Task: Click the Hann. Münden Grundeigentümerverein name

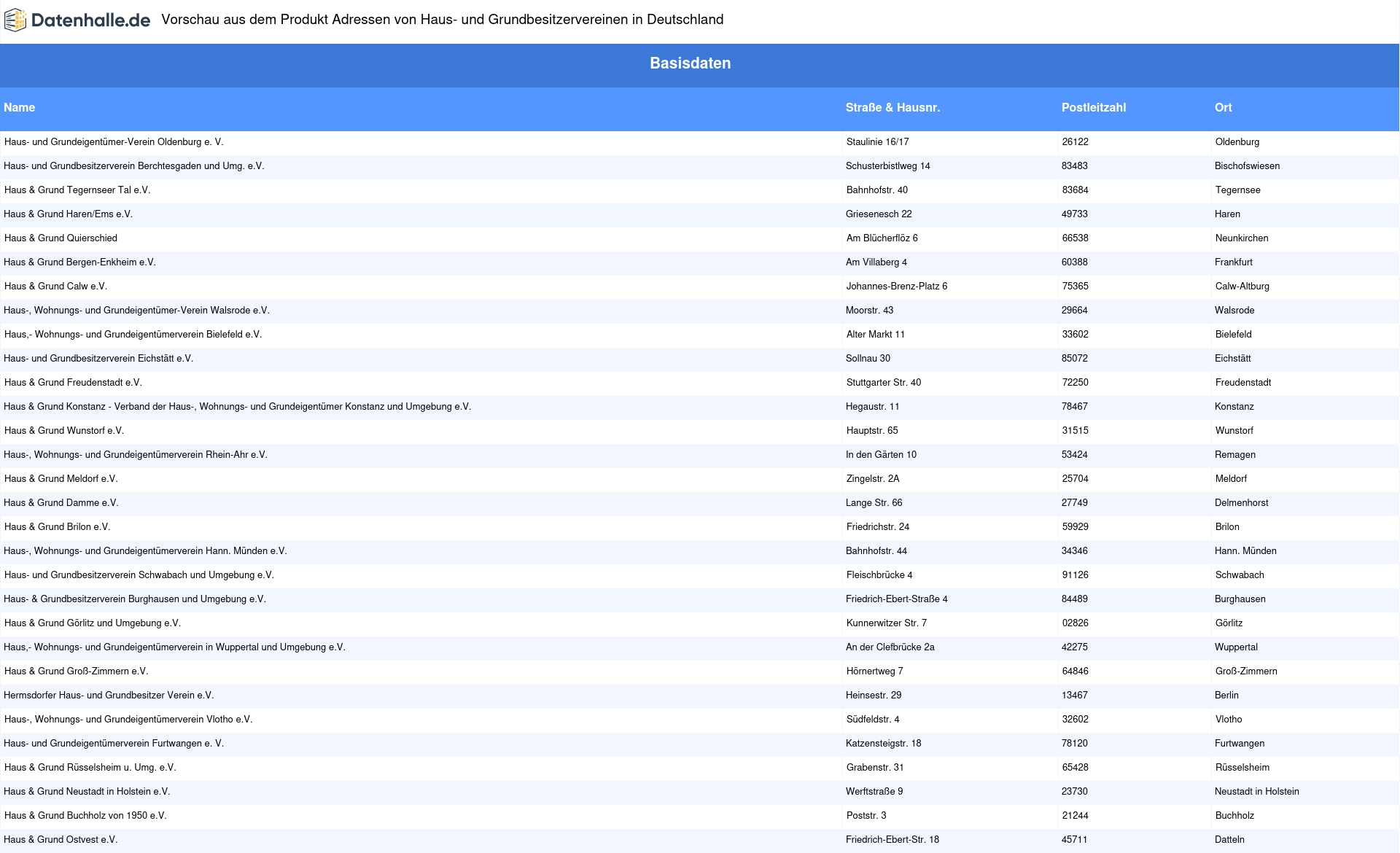Action: [x=145, y=551]
